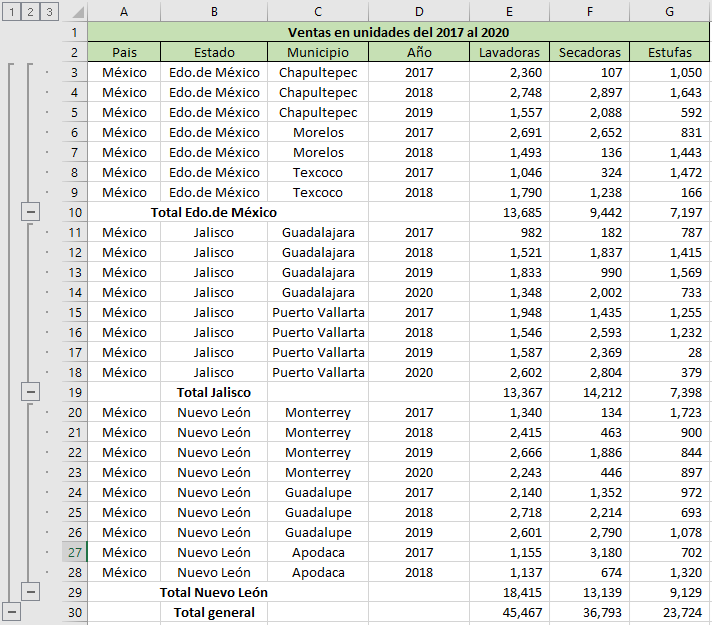
Task: Show outline level 2 grouping
Action: 30,12
